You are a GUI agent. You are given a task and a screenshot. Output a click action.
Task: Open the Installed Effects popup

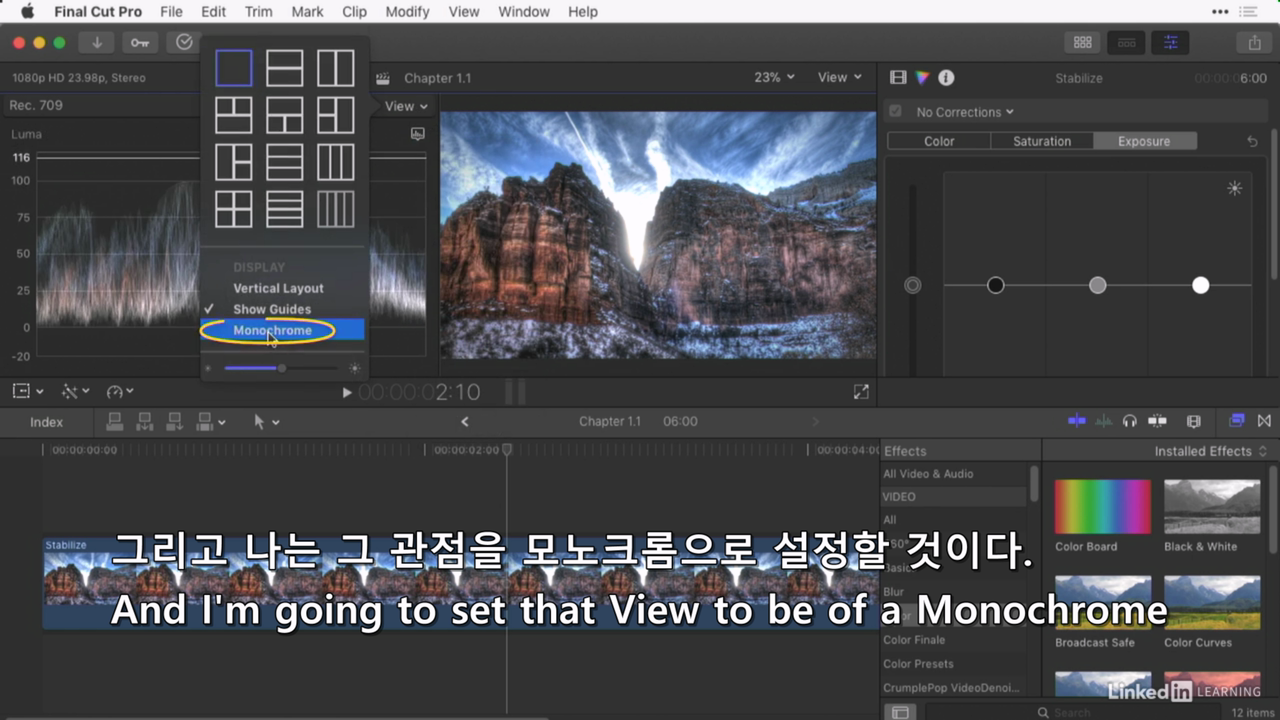click(x=1210, y=451)
